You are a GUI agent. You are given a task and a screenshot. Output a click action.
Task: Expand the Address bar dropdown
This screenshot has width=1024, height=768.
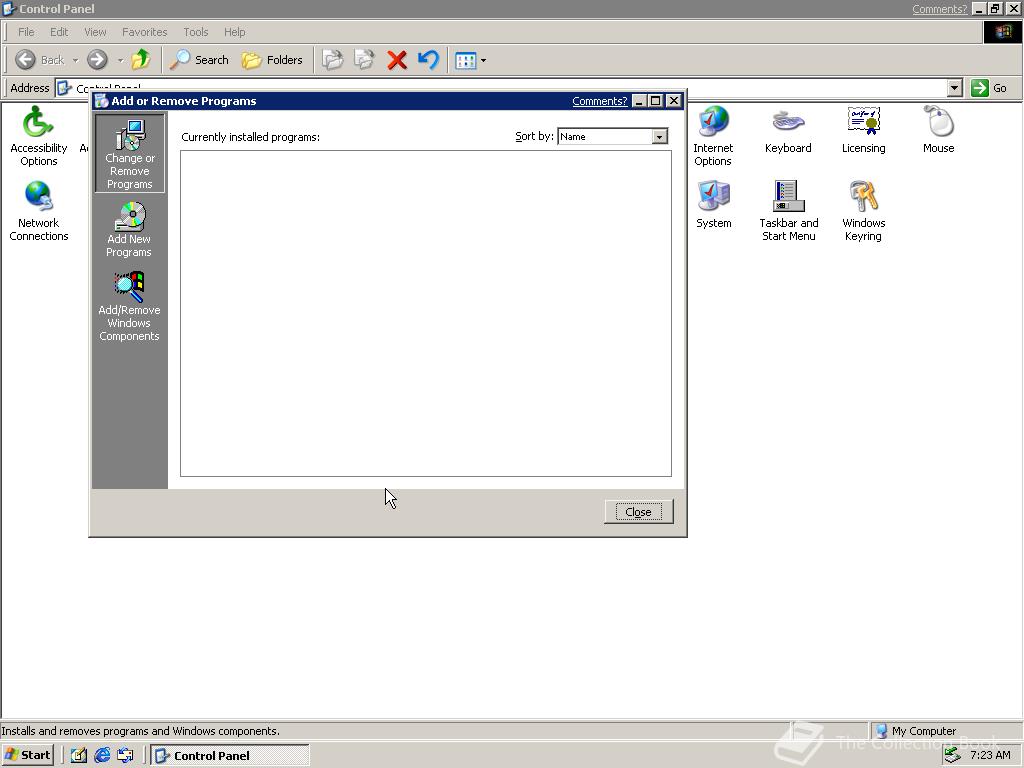955,88
